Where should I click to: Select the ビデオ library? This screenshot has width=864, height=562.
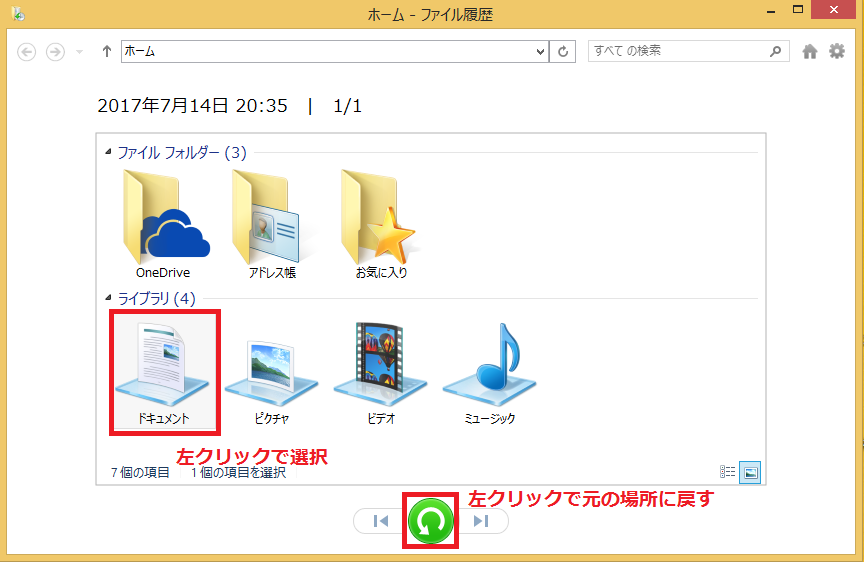pyautogui.click(x=380, y=375)
